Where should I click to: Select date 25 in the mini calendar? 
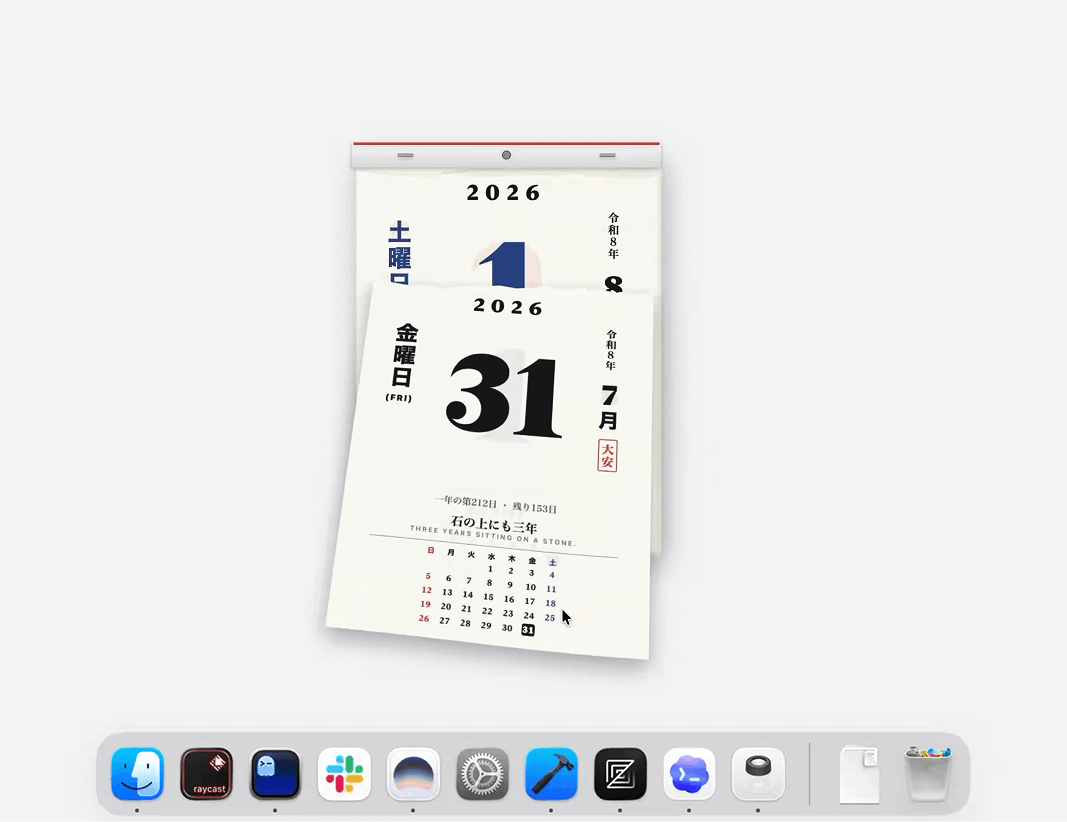coord(550,618)
